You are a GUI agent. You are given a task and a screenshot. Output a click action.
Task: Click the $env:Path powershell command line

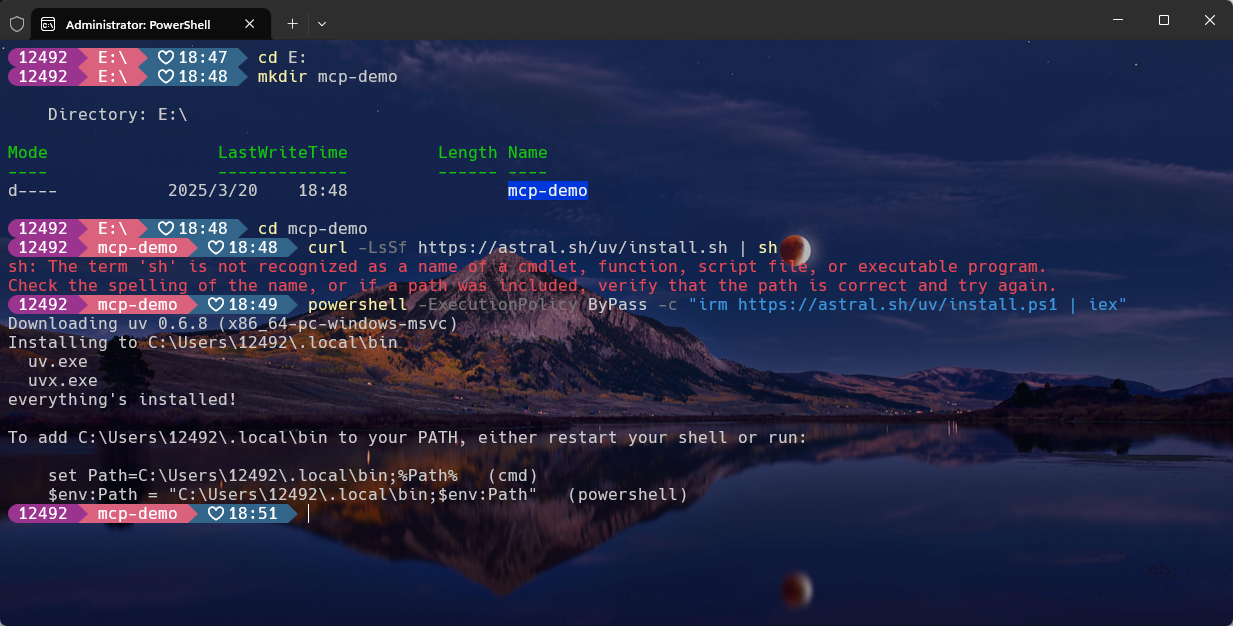[x=368, y=494]
